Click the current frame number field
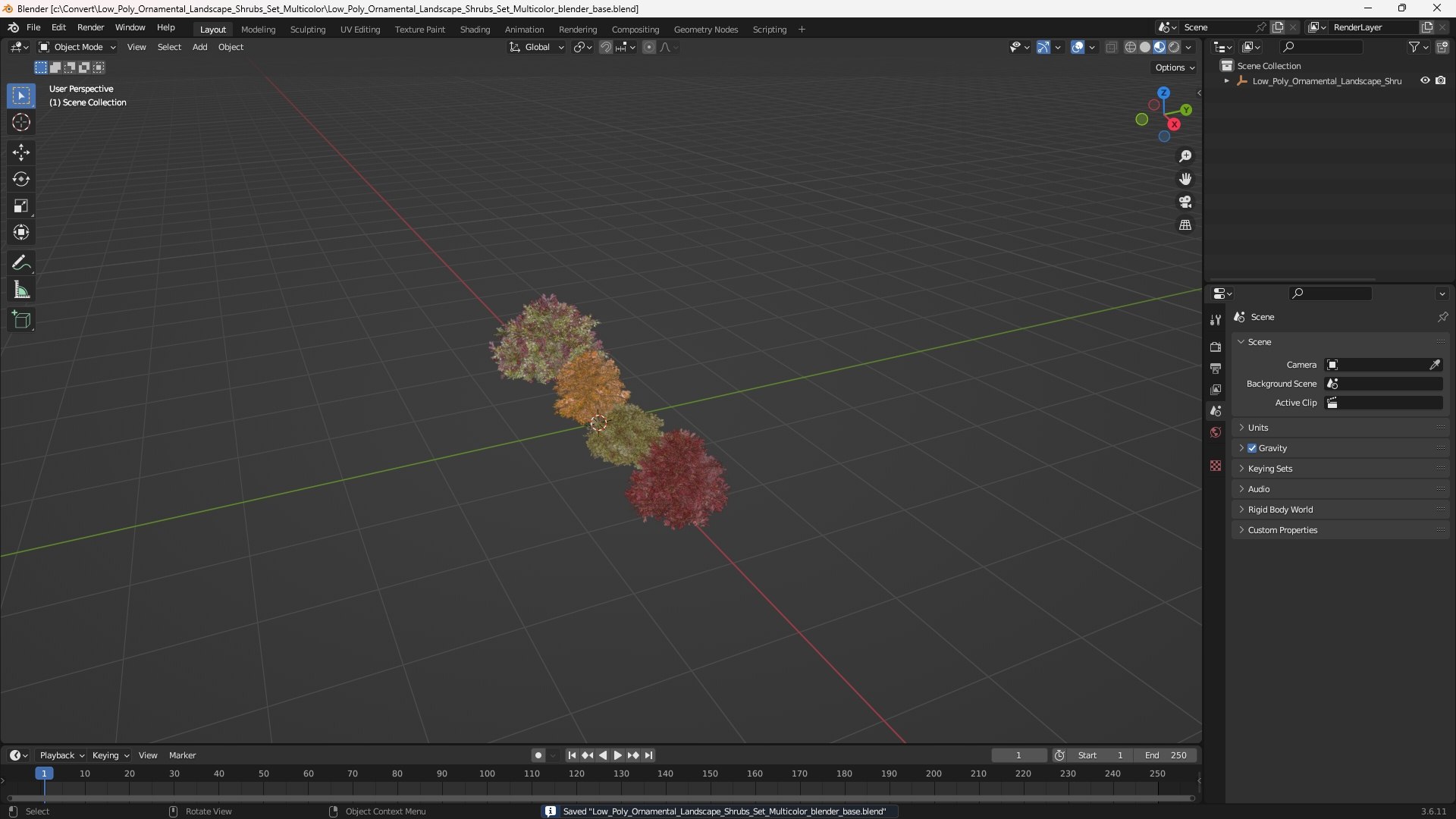1456x819 pixels. pyautogui.click(x=1018, y=755)
